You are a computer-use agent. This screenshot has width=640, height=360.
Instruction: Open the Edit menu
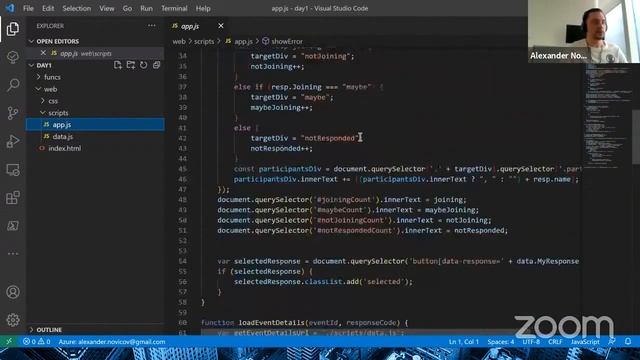pos(48,8)
